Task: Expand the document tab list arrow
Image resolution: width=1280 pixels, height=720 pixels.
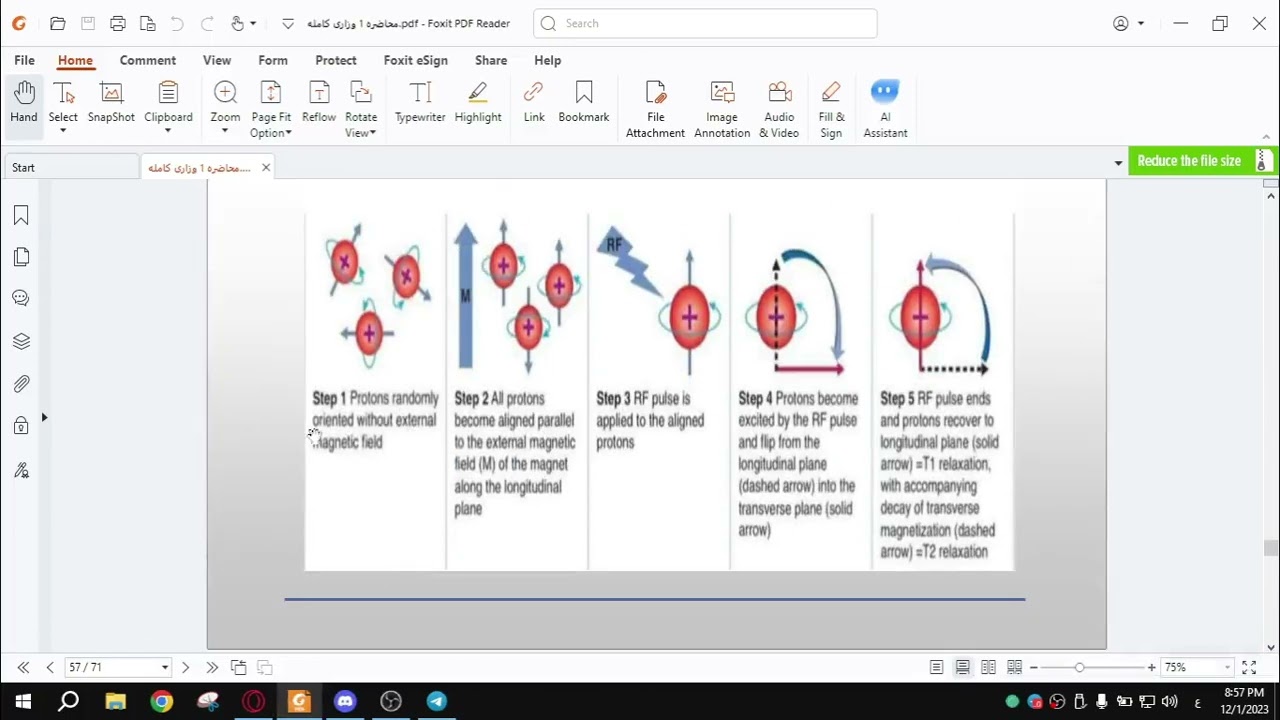Action: (x=1118, y=162)
